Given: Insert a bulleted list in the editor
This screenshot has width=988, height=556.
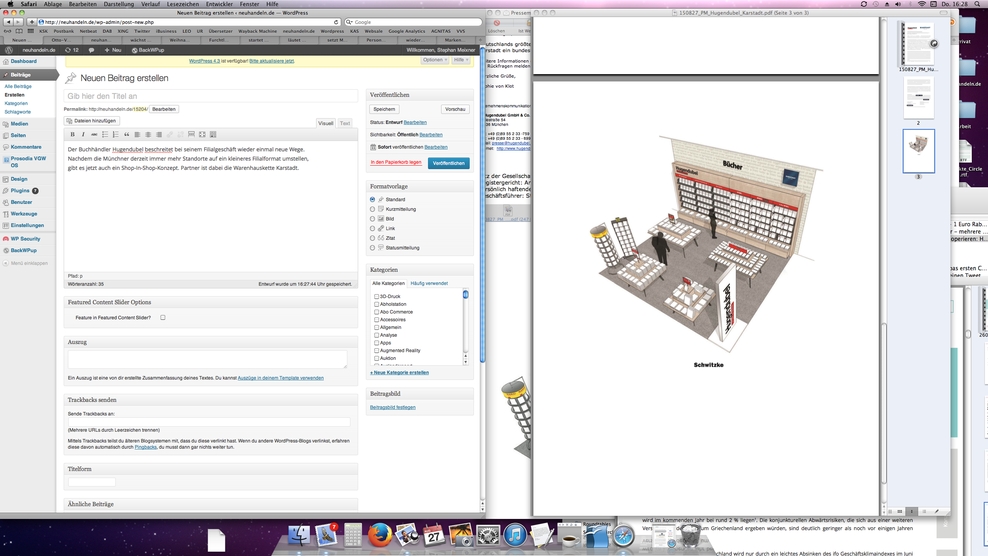Looking at the screenshot, I should (105, 134).
